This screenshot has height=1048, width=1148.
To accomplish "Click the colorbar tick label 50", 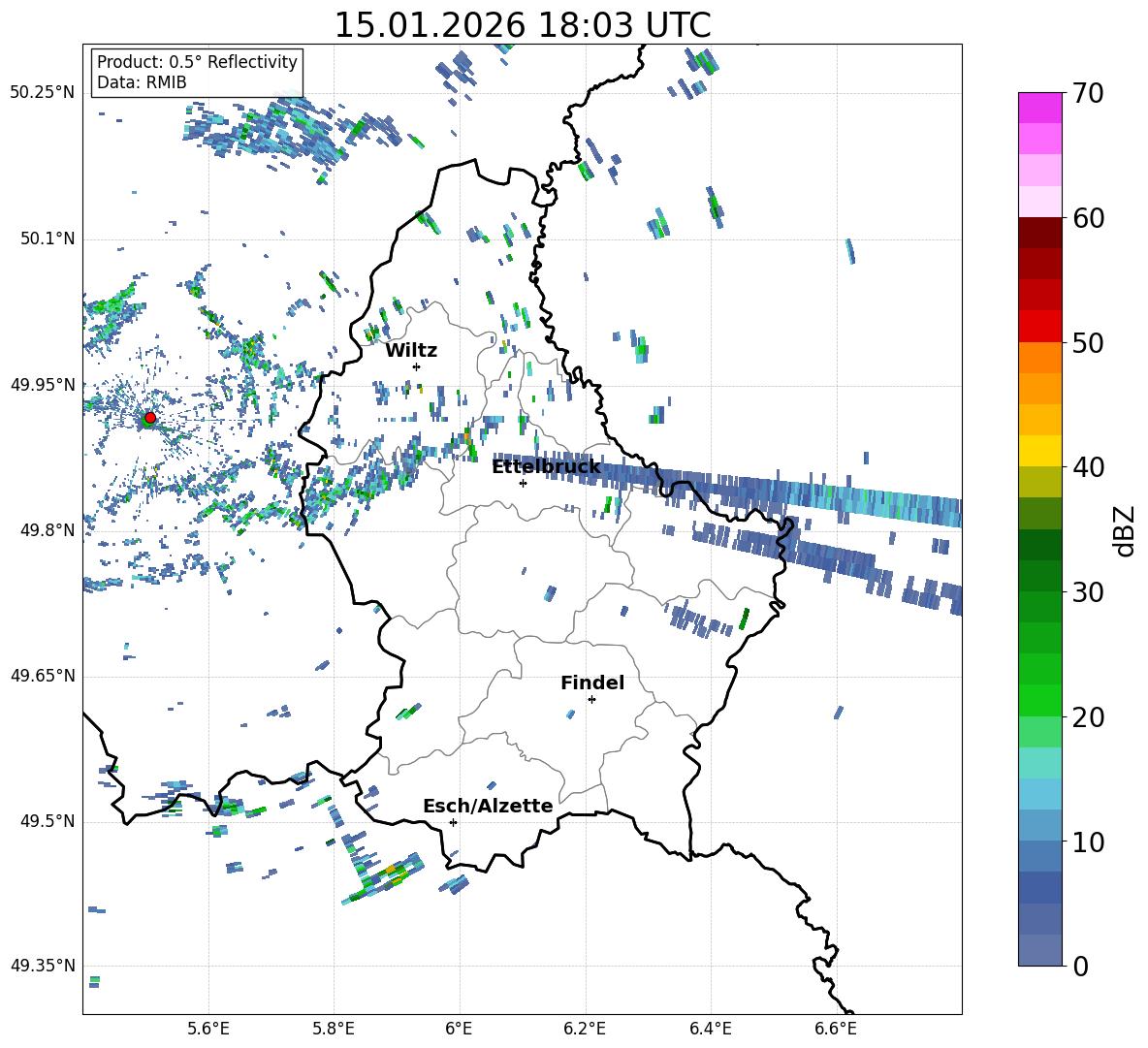I will (x=1087, y=342).
